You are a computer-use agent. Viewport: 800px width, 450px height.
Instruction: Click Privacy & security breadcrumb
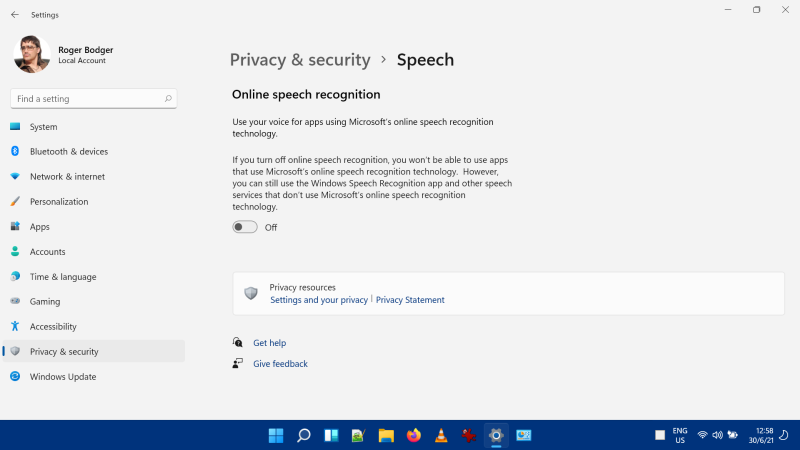click(300, 60)
